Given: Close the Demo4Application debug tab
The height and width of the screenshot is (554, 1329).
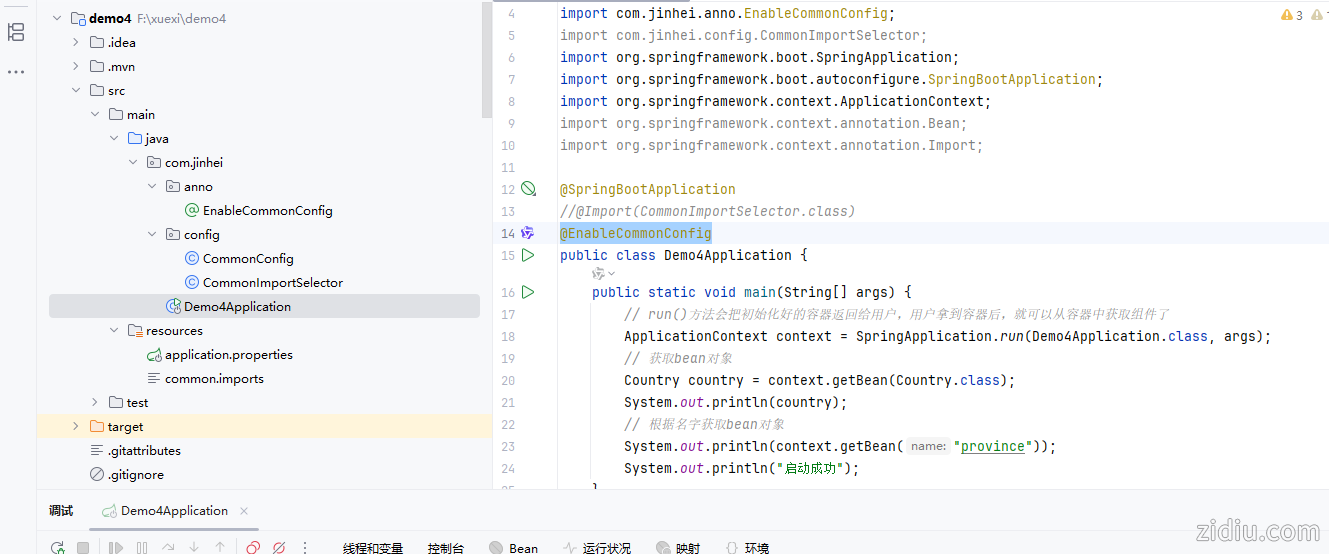Looking at the screenshot, I should [244, 511].
